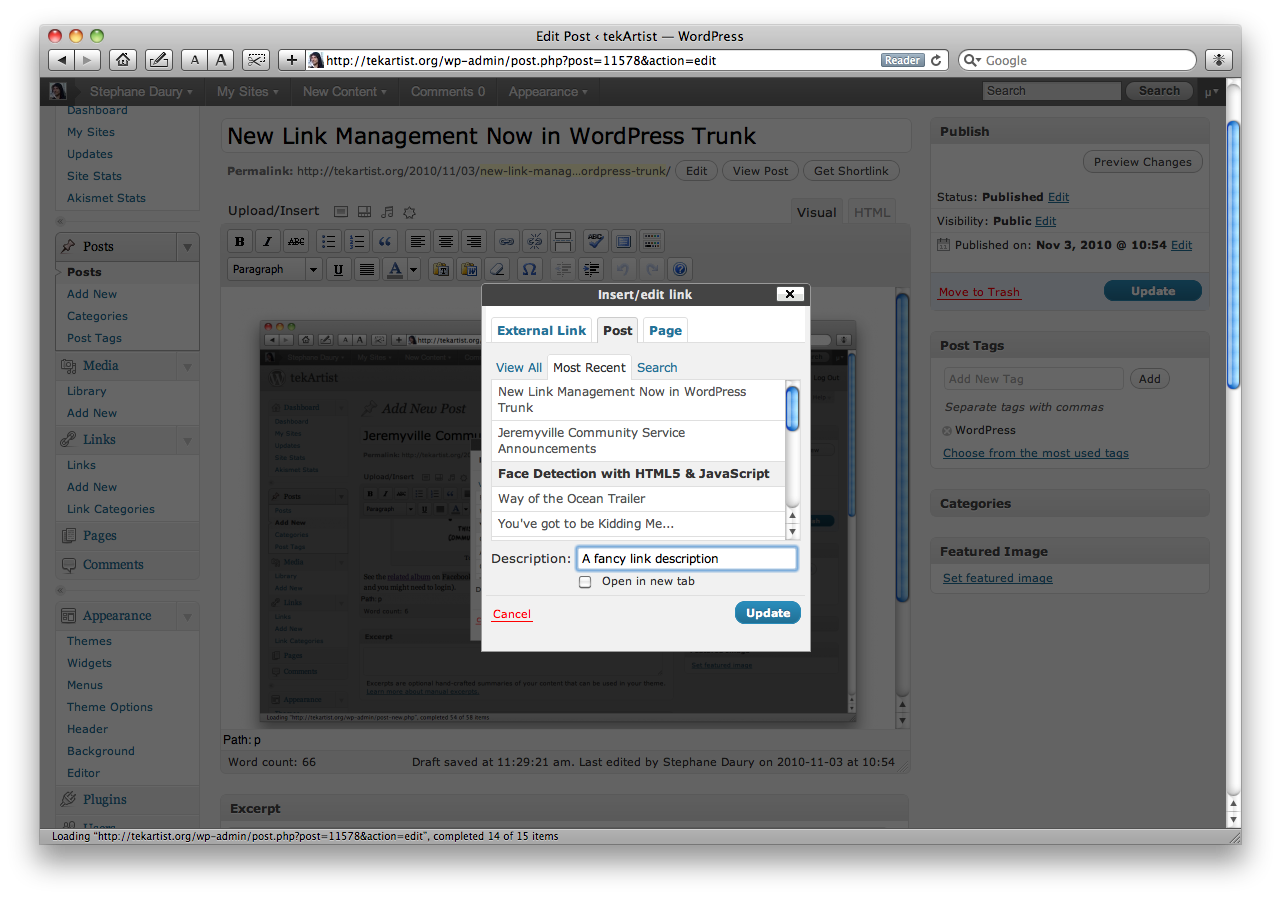Click the blue Update button in dialog

767,613
